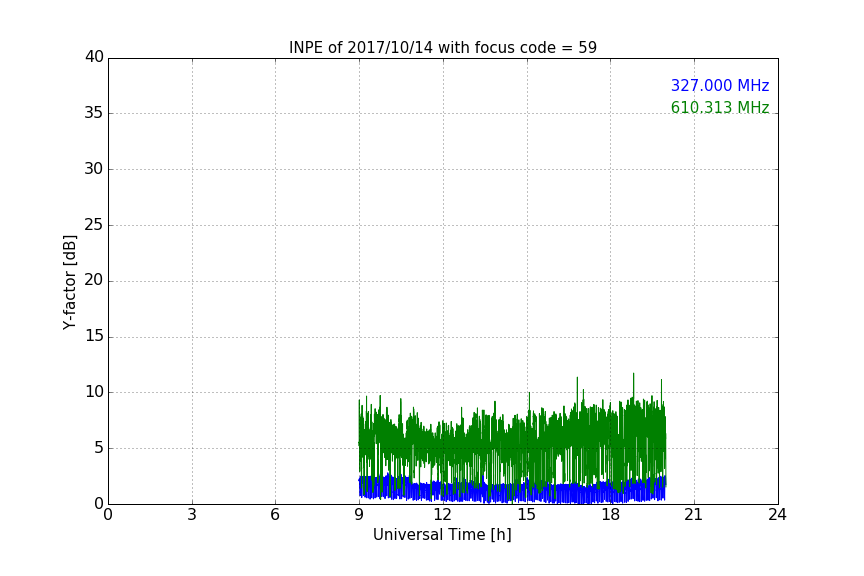
Task: Click the plot title "INPE of 2017/10/14 with focus code = 59"
Action: 442,47
